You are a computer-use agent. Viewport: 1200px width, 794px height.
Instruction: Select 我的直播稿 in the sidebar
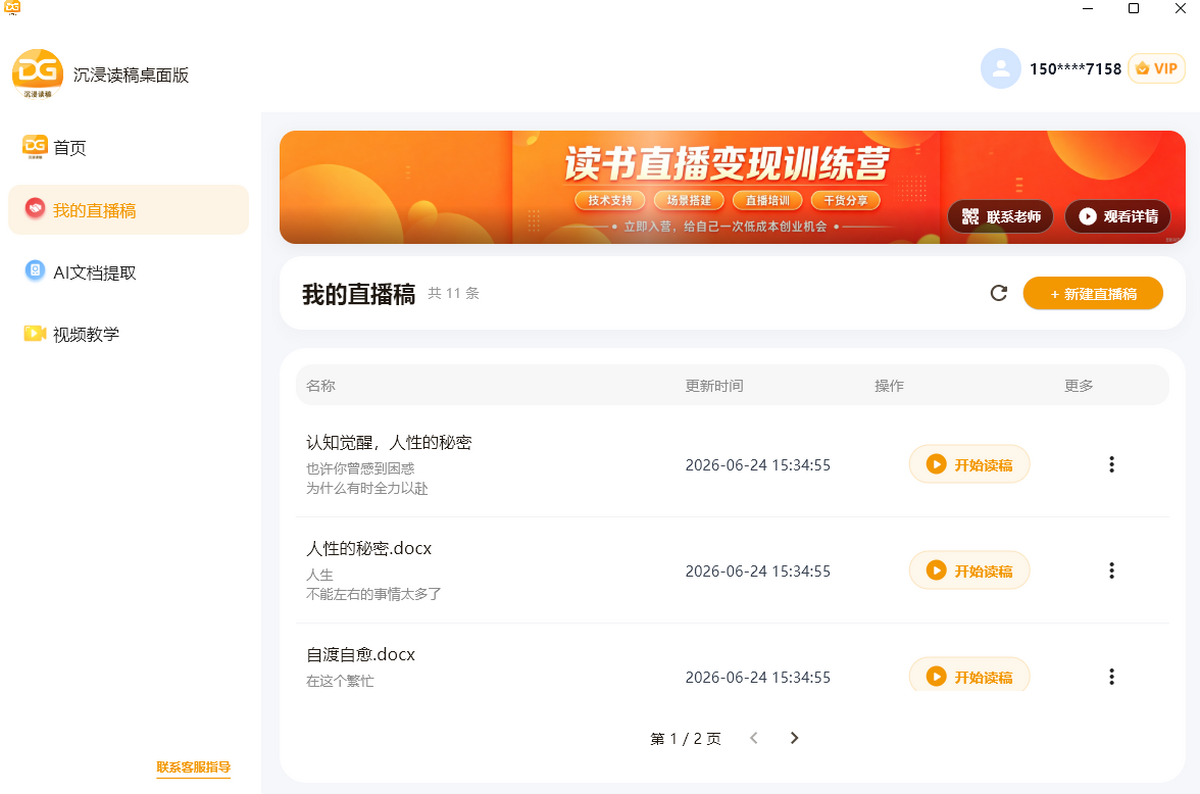(x=128, y=210)
